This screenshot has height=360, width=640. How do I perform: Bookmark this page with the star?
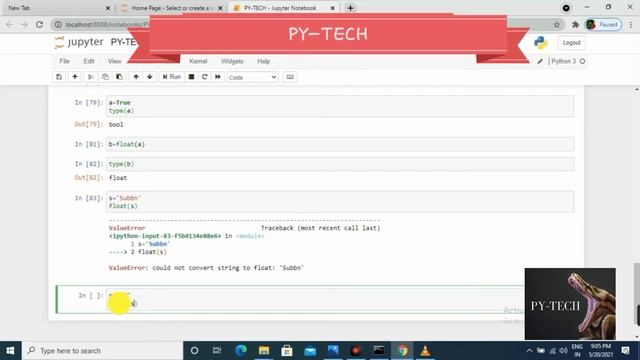click(557, 24)
